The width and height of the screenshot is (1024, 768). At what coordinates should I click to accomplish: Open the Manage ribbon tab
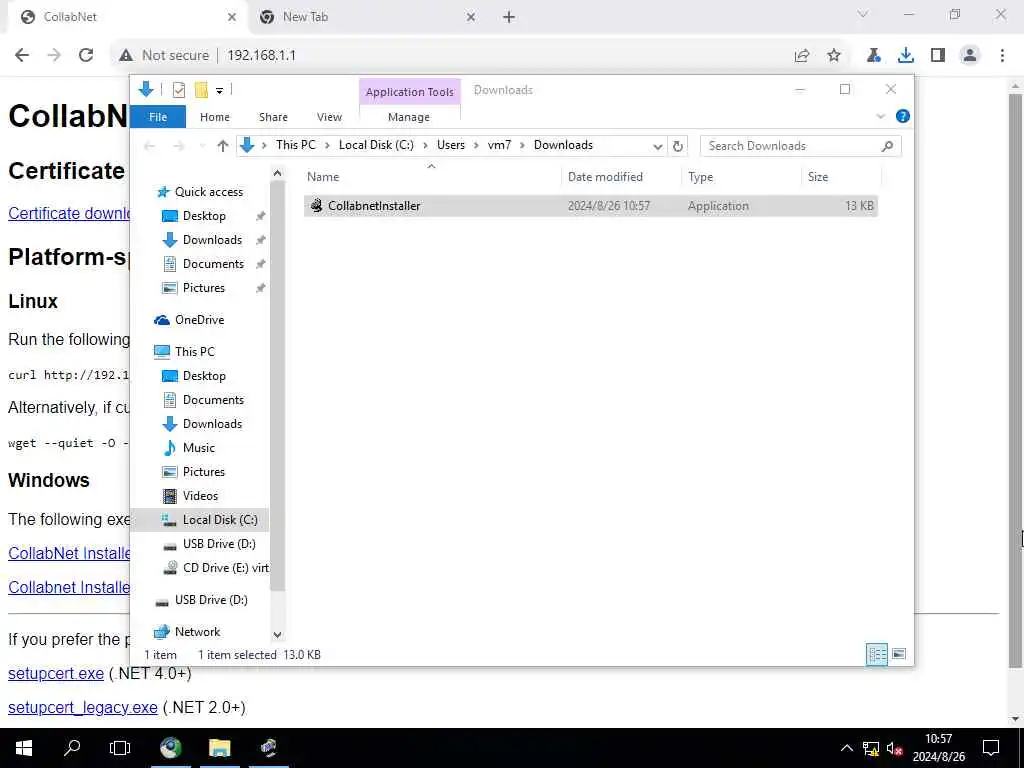tap(409, 117)
